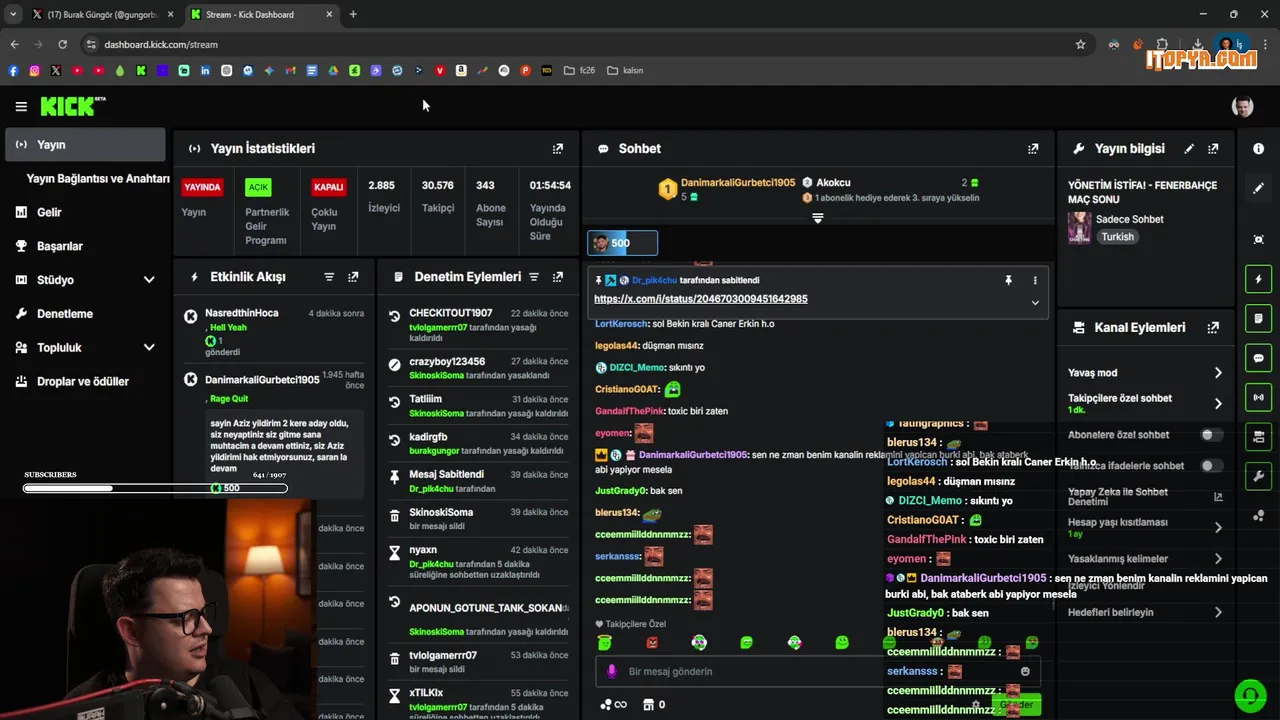The height and width of the screenshot is (720, 1280).
Task: Collapse the pinned message with chevron
Action: (1035, 303)
